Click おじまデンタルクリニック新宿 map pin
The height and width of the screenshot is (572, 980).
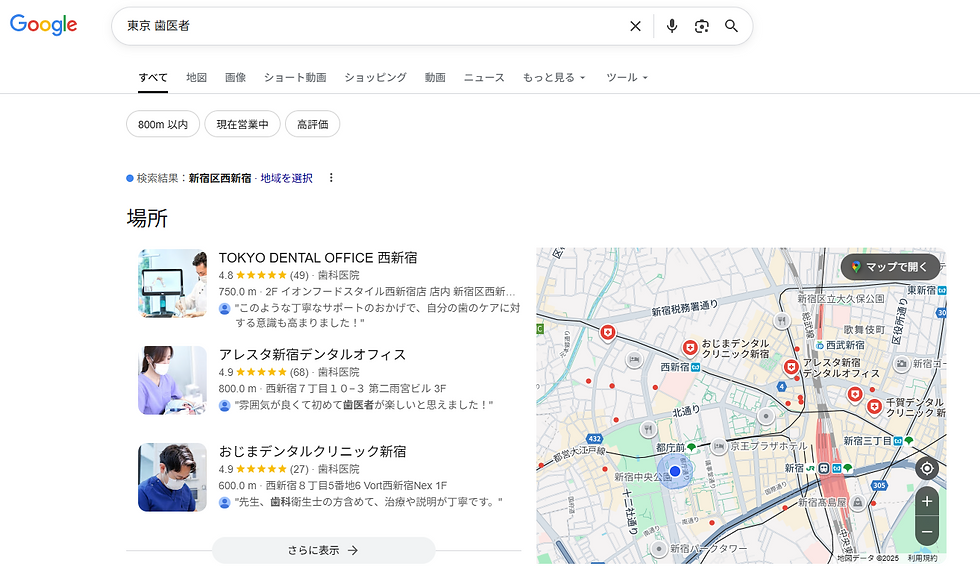pyautogui.click(x=689, y=348)
